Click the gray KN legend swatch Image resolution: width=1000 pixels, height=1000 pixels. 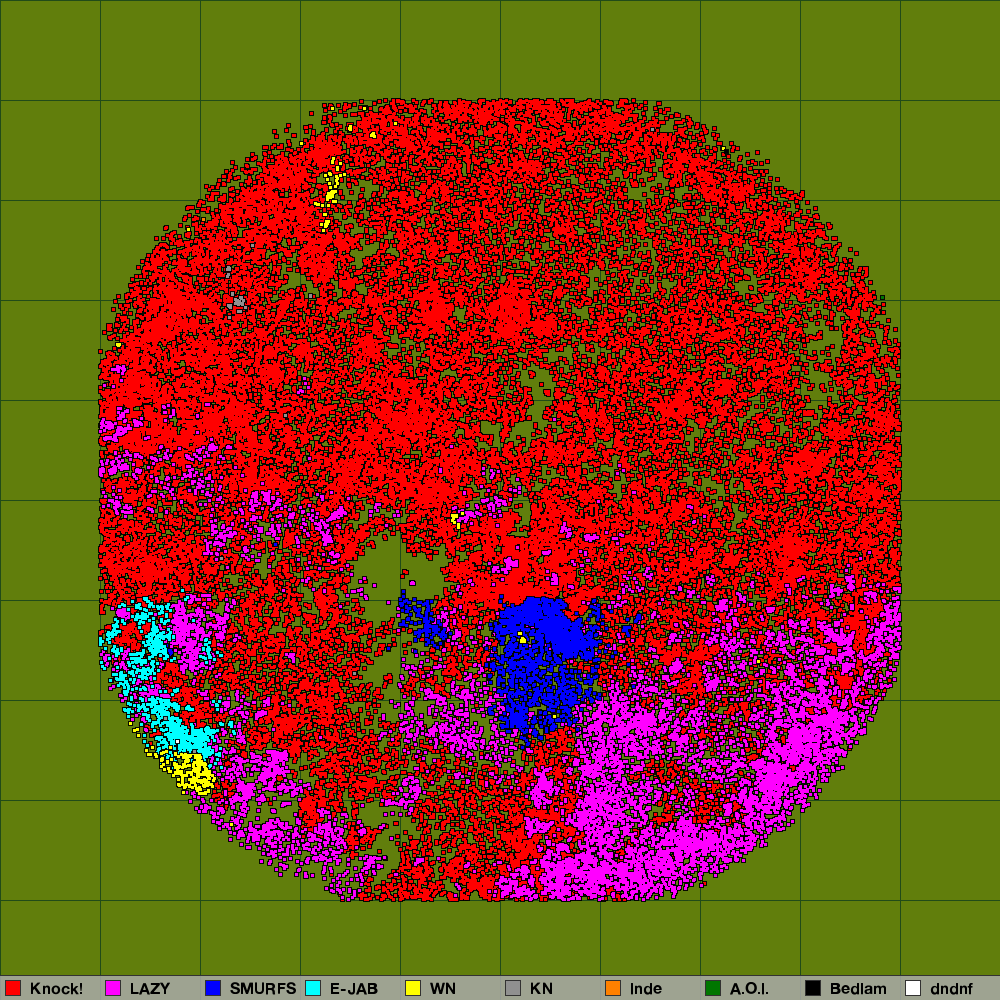513,988
